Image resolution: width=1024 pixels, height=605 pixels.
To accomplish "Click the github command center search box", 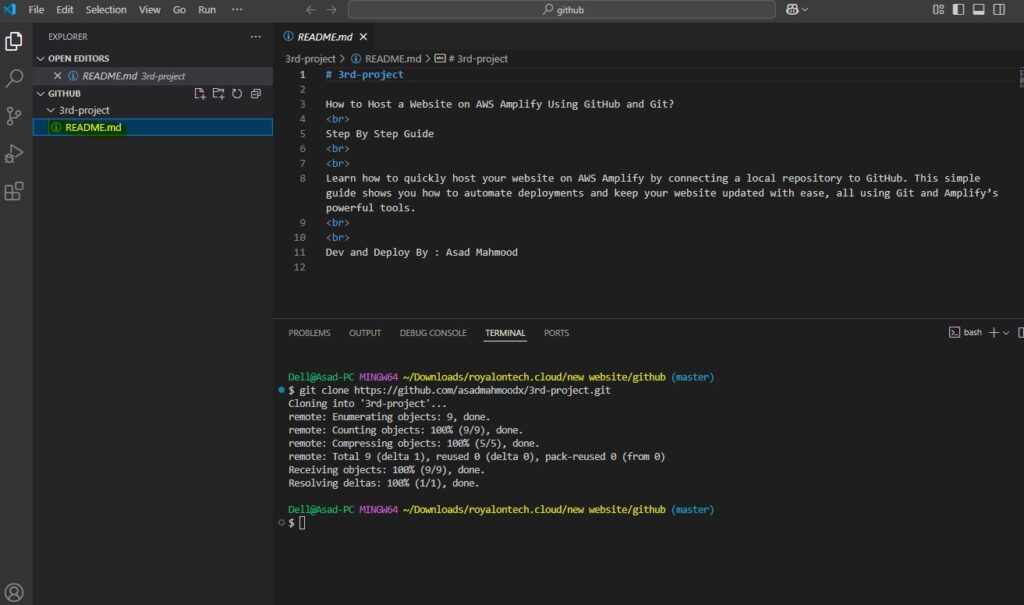I will [x=562, y=9].
